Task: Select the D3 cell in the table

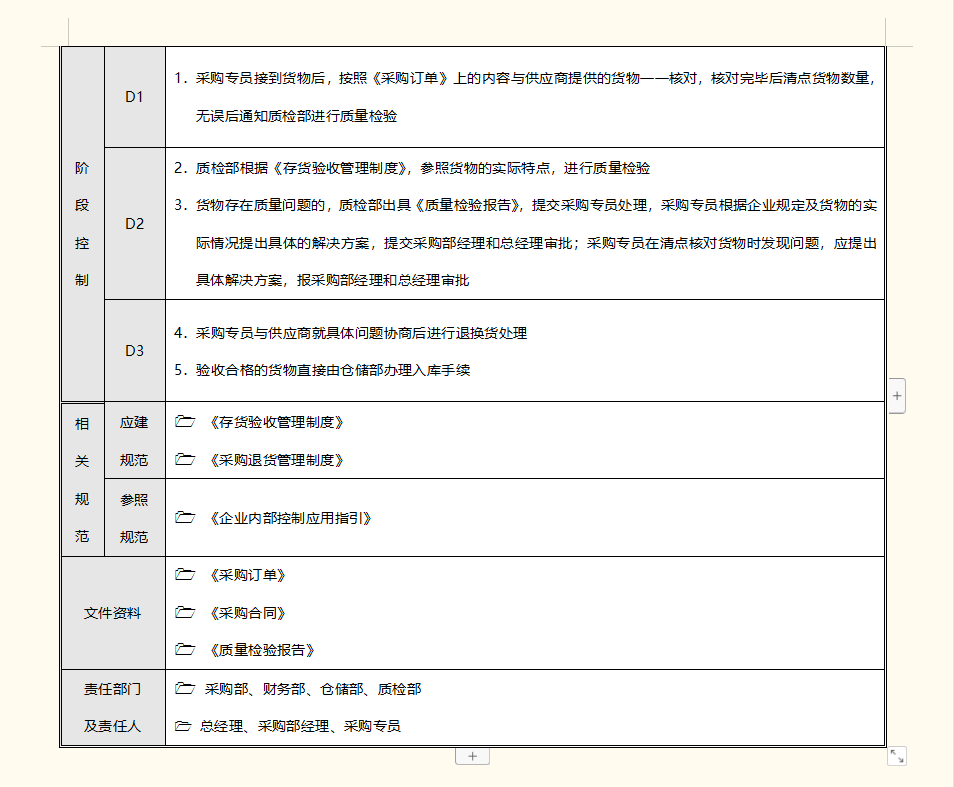Action: tap(134, 350)
